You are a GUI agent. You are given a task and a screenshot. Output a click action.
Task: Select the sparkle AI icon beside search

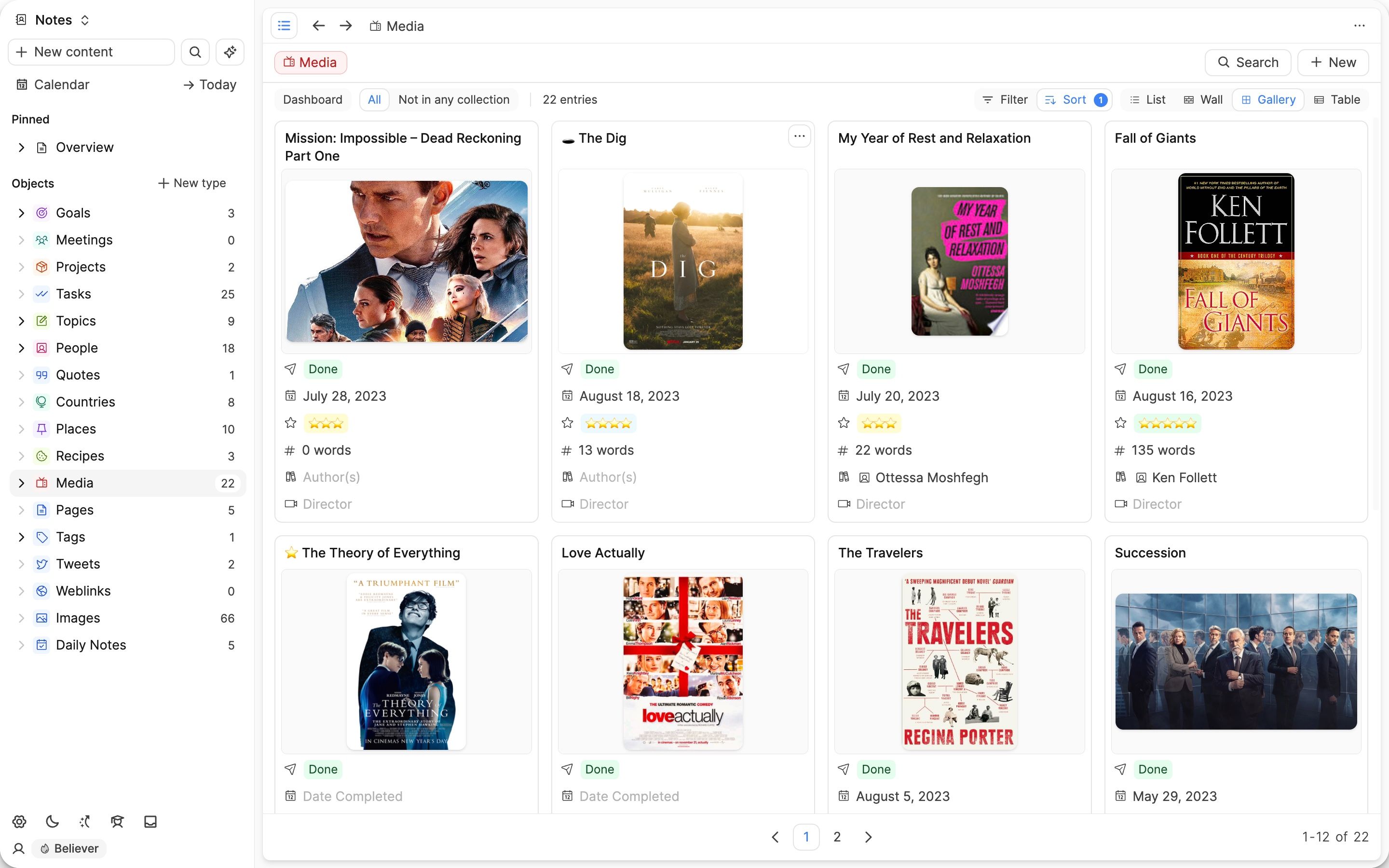point(230,52)
